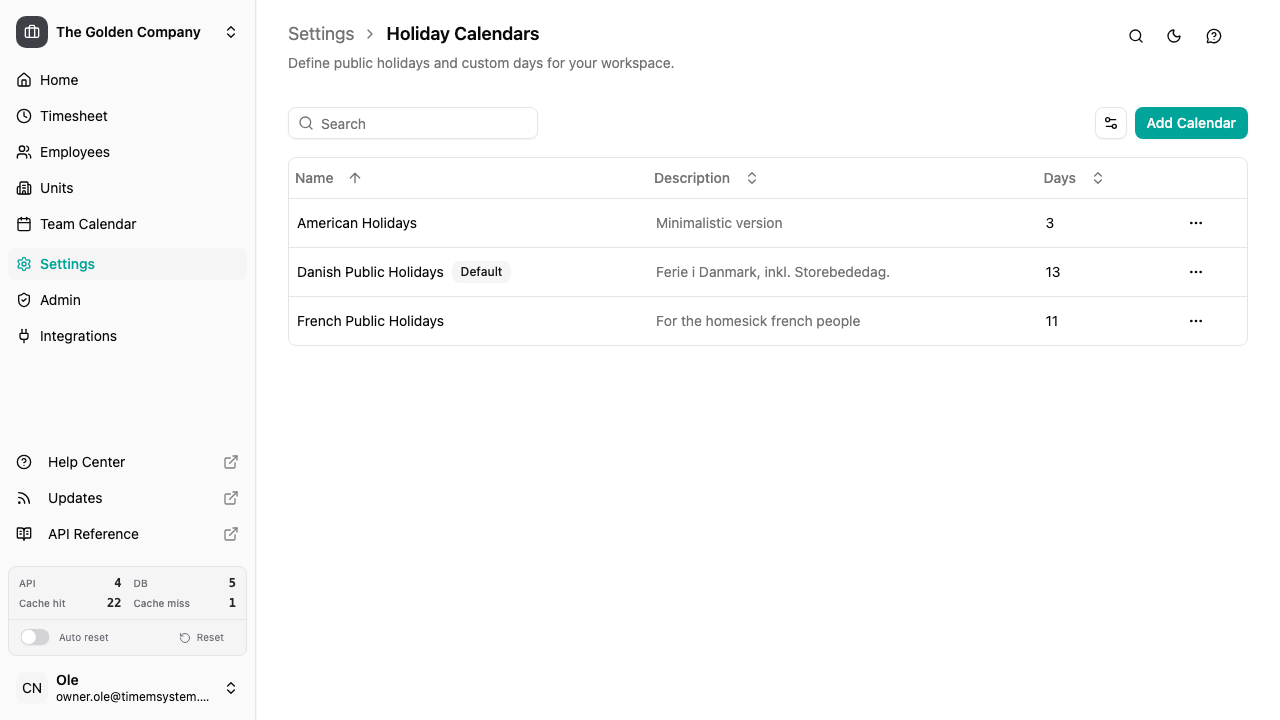Click the Reset control with the circular arrow

click(202, 637)
